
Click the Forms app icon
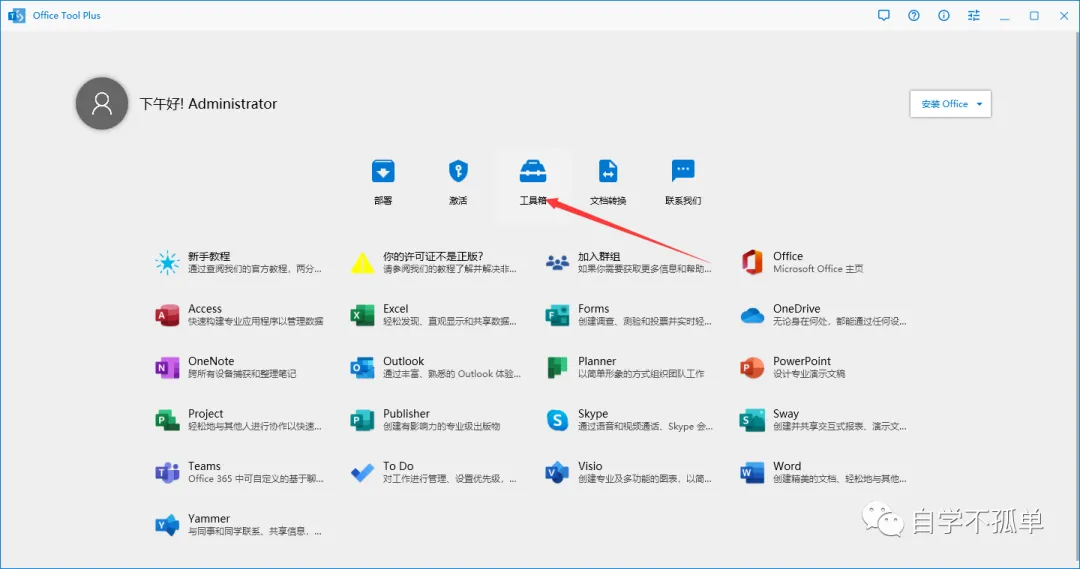pyautogui.click(x=557, y=315)
